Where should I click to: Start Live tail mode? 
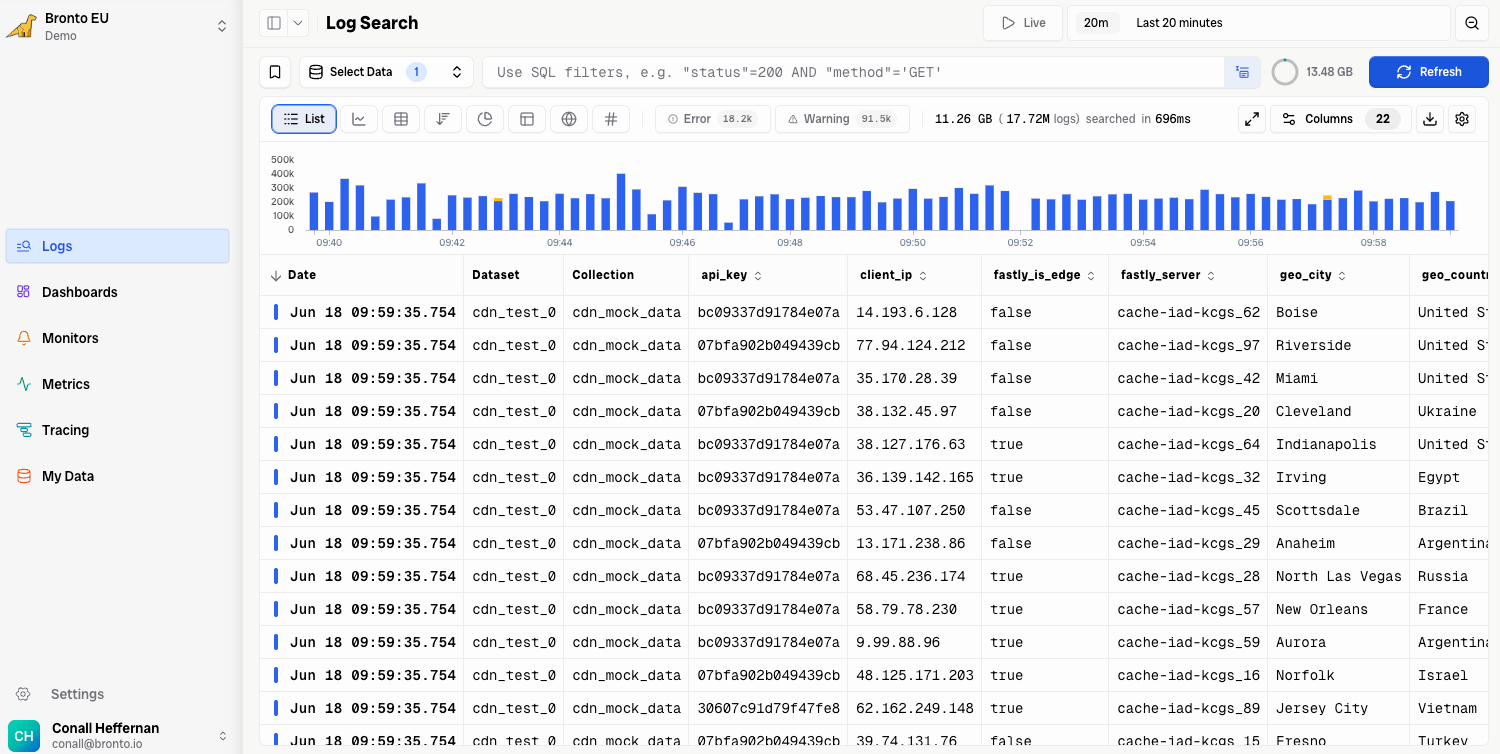(x=1023, y=23)
